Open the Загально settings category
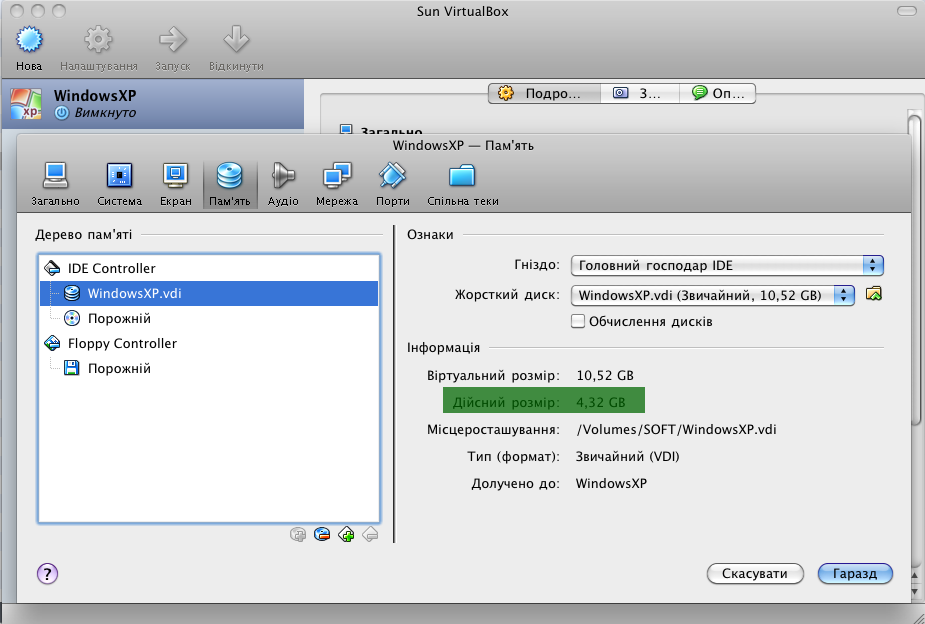 pyautogui.click(x=55, y=184)
